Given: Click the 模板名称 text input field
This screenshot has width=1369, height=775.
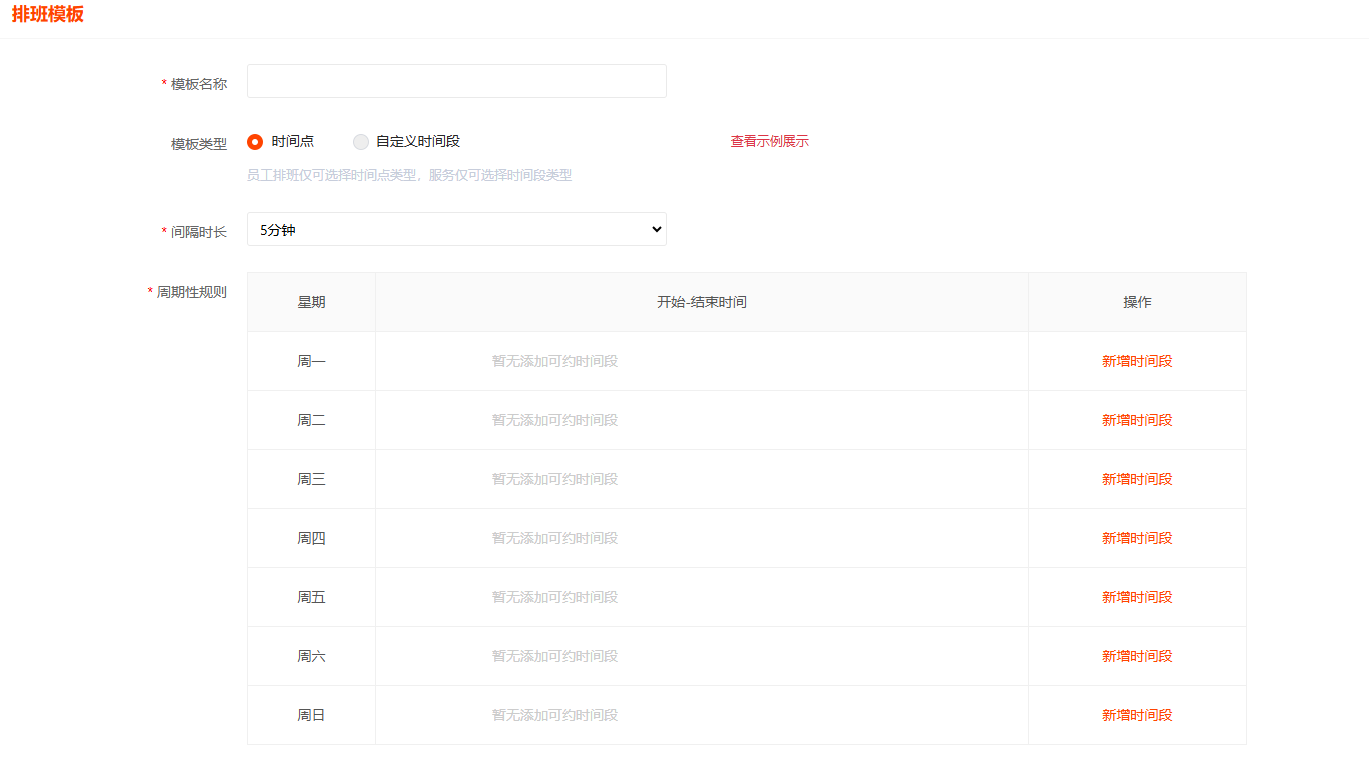Looking at the screenshot, I should (456, 81).
